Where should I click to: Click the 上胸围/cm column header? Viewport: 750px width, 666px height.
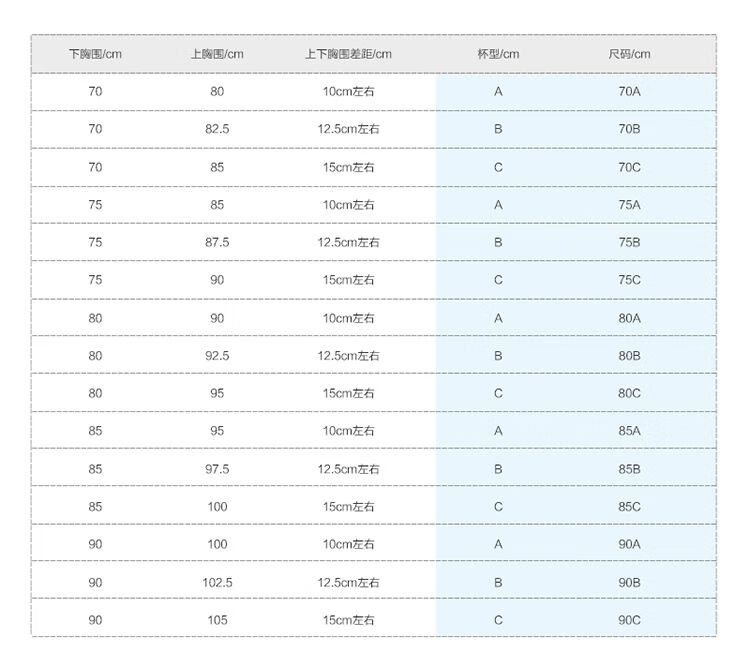tap(217, 54)
